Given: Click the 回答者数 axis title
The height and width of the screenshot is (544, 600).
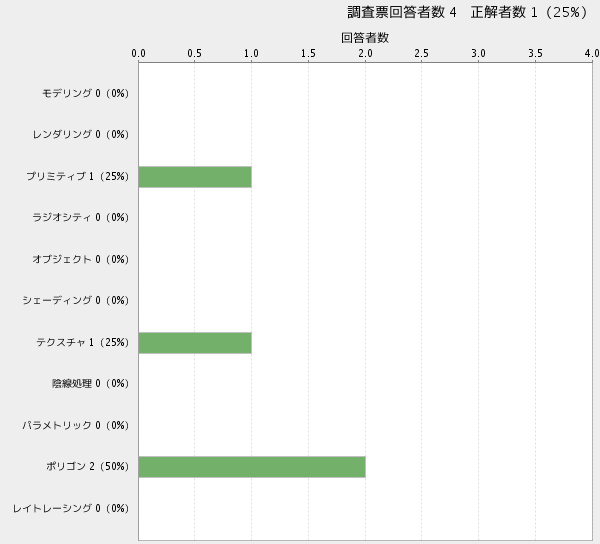Looking at the screenshot, I should pos(365,37).
